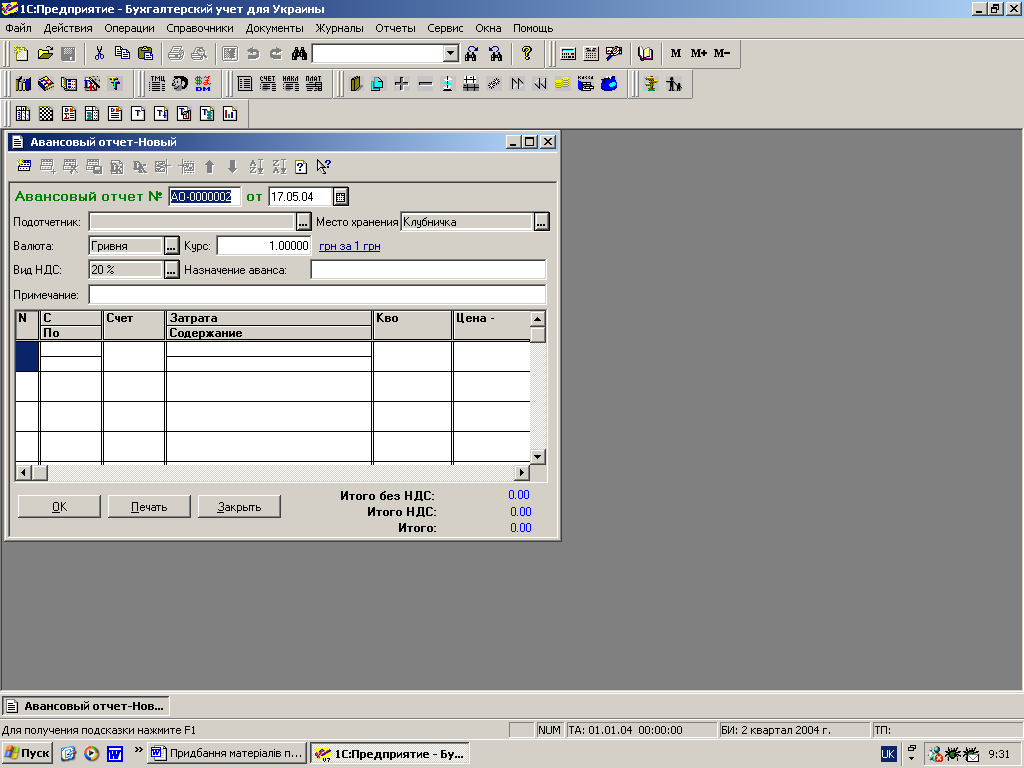Click the Word quick launch icon
This screenshot has width=1024, height=768.
pos(115,754)
